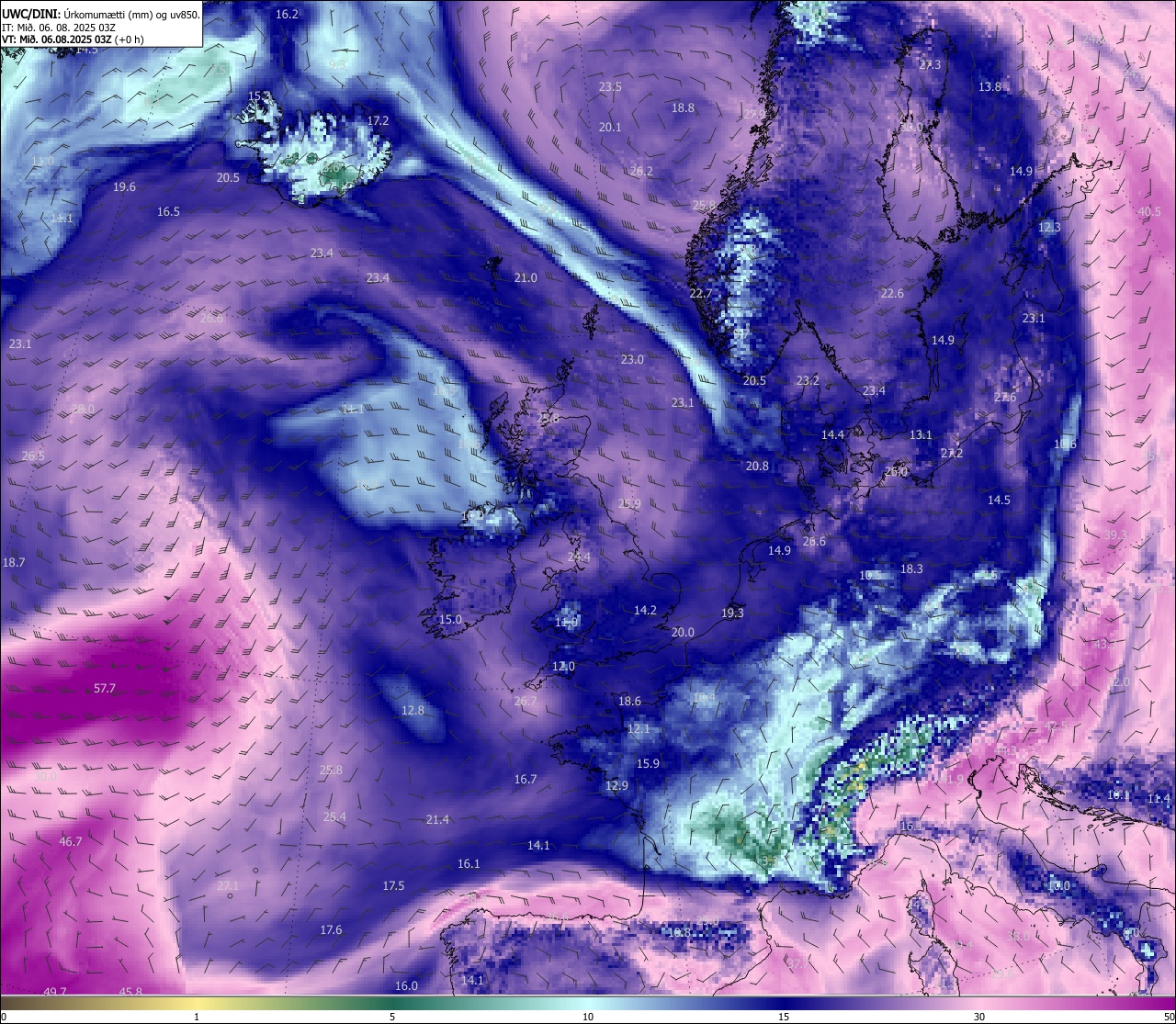Click the 23.0 value over North Sea
Image resolution: width=1176 pixels, height=1024 pixels.
632,360
